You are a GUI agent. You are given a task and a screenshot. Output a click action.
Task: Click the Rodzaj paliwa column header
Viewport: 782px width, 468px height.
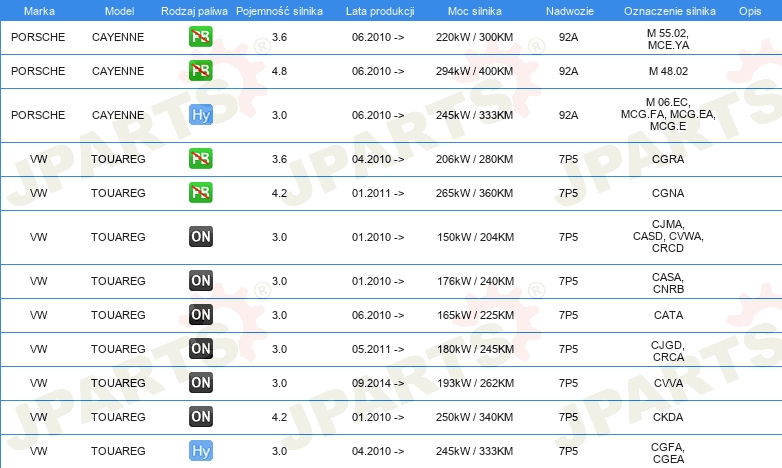pos(194,11)
